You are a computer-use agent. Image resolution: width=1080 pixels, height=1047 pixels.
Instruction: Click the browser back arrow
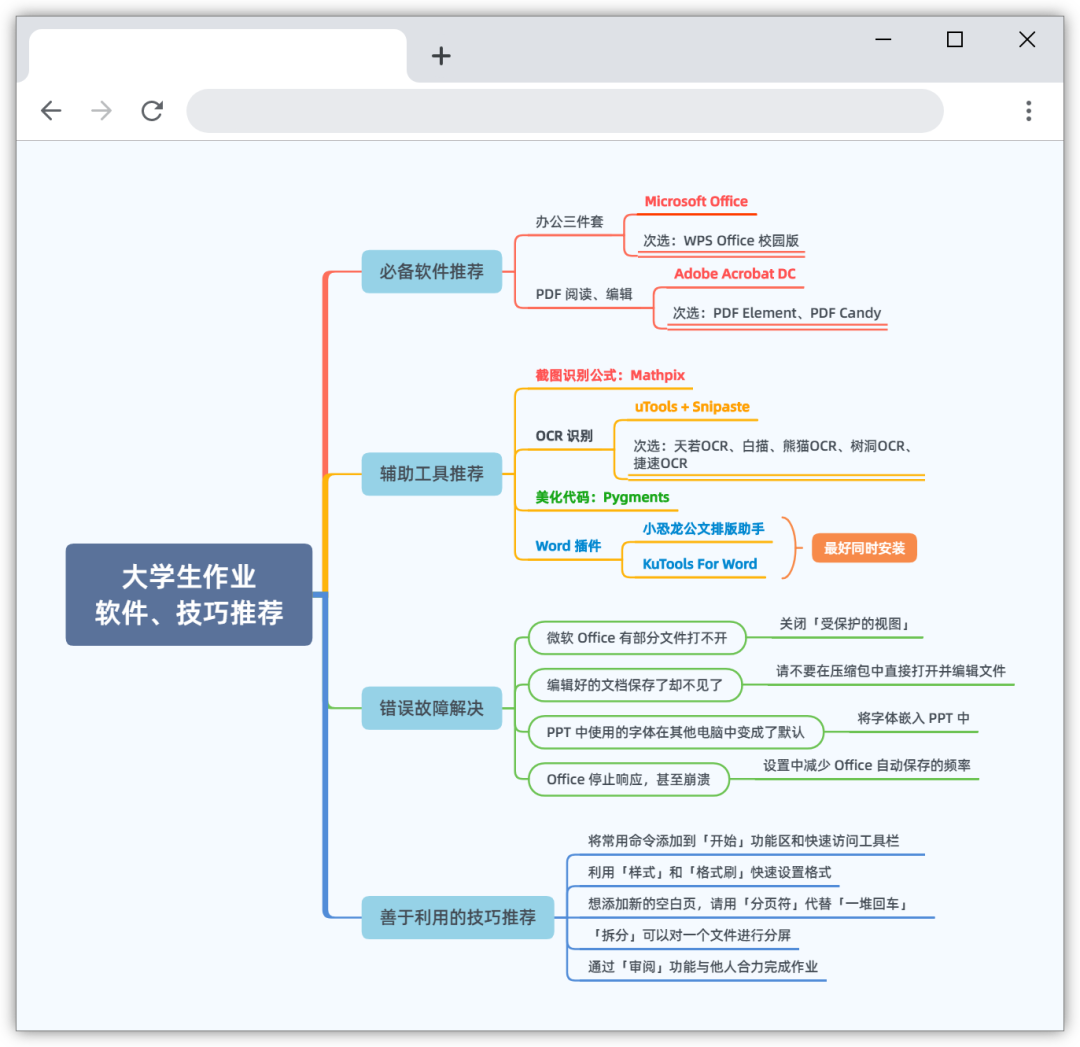coord(51,111)
